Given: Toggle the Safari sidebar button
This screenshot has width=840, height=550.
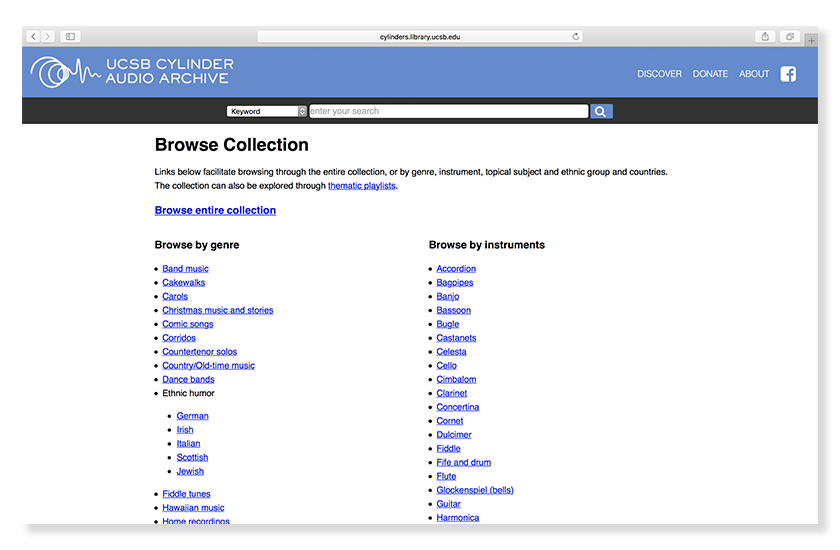Looking at the screenshot, I should tap(70, 37).
